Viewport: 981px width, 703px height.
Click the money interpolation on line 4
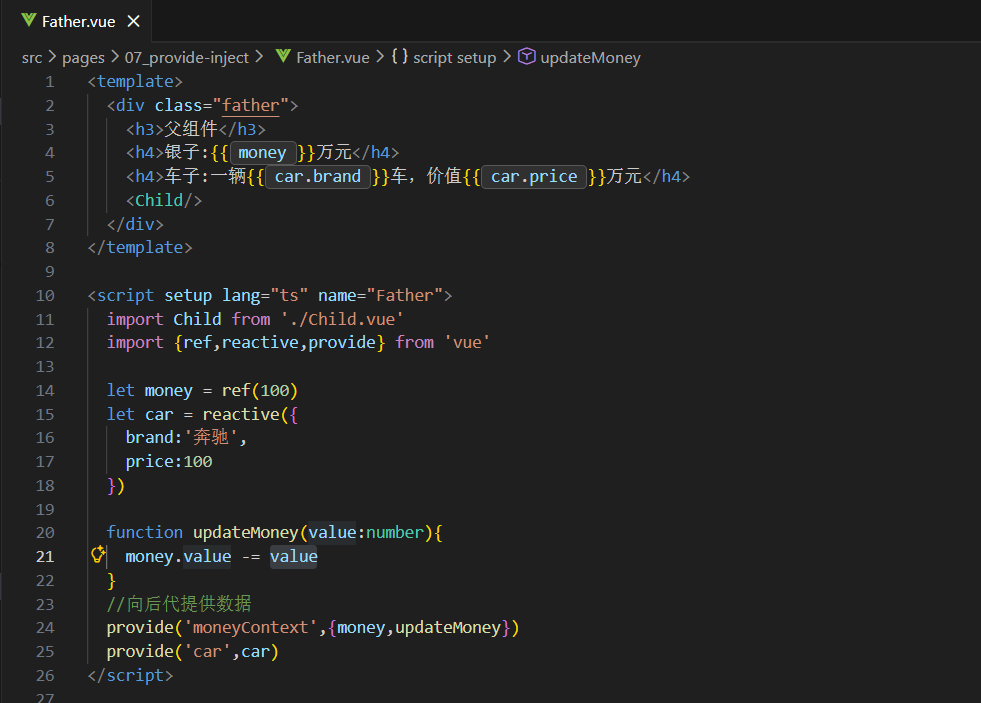(x=262, y=153)
